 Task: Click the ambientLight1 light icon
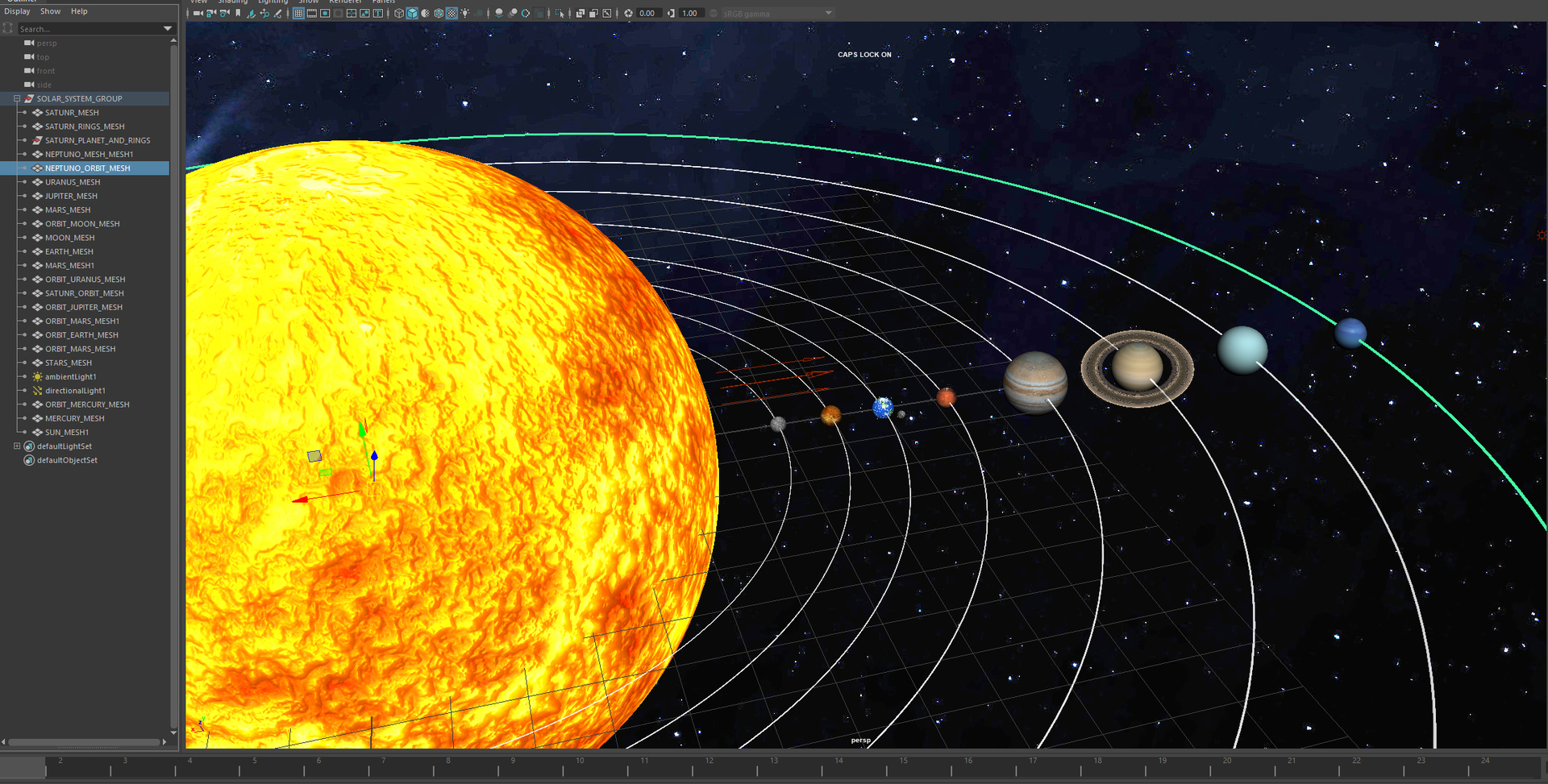(x=37, y=376)
